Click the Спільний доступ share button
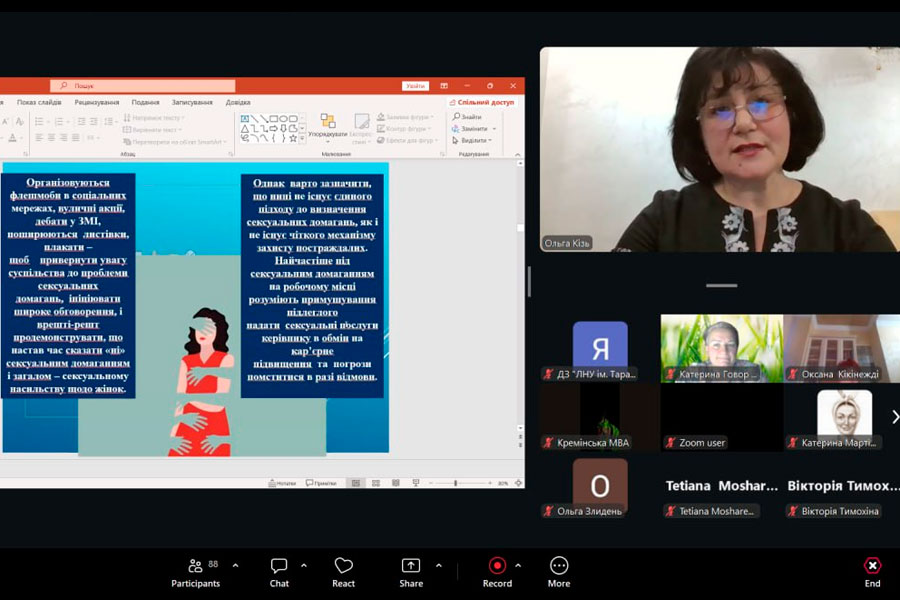Image resolution: width=900 pixels, height=600 pixels. click(482, 102)
